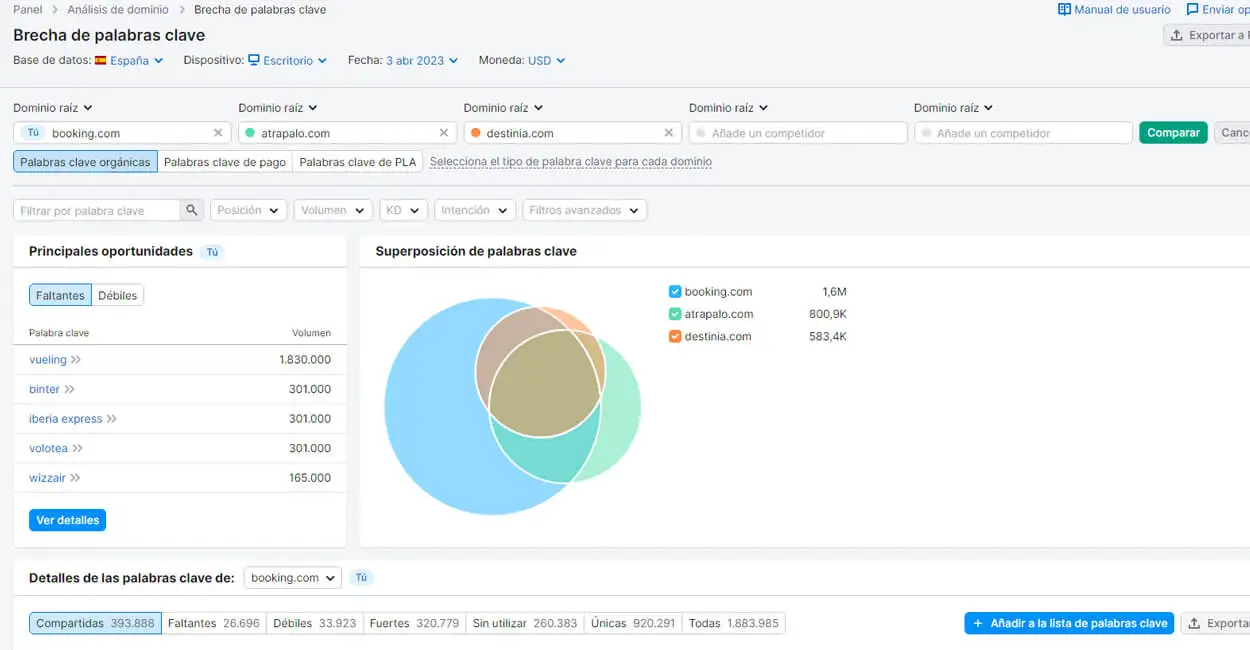1250x650 pixels.
Task: Switch to Fuertes 320.779 tab
Action: click(x=414, y=623)
